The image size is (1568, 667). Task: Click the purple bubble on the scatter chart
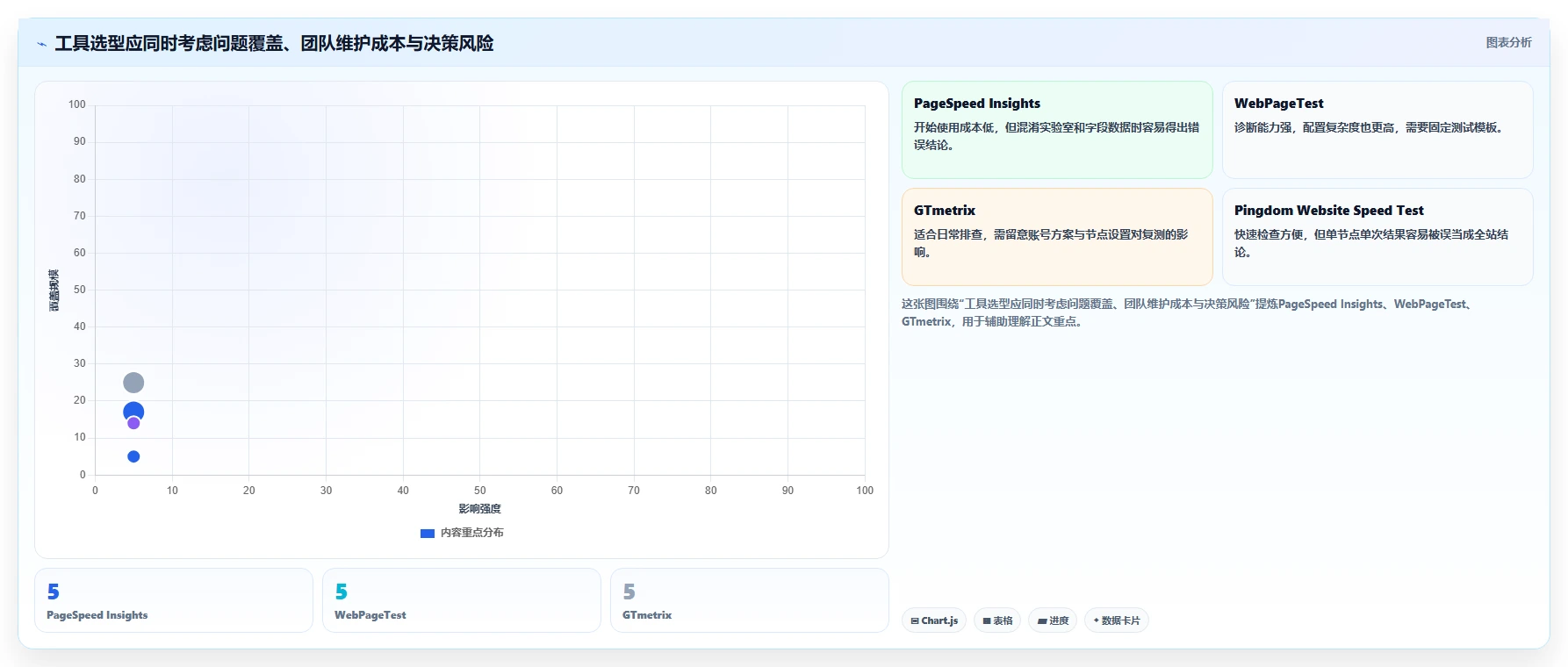tap(133, 423)
